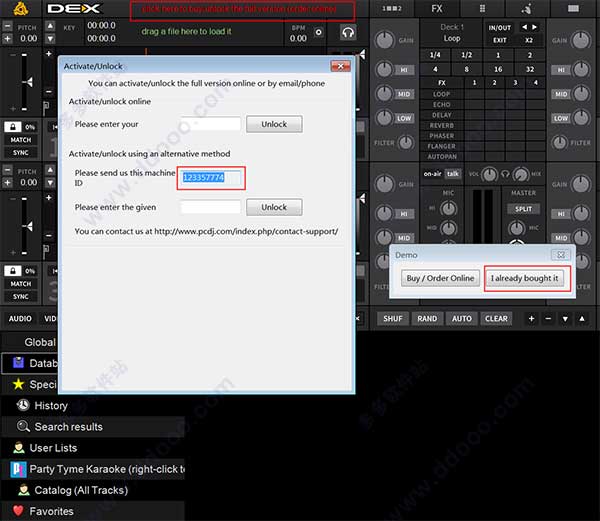This screenshot has height=521, width=600.
Task: Open the FX panel tab
Action: coord(437,8)
